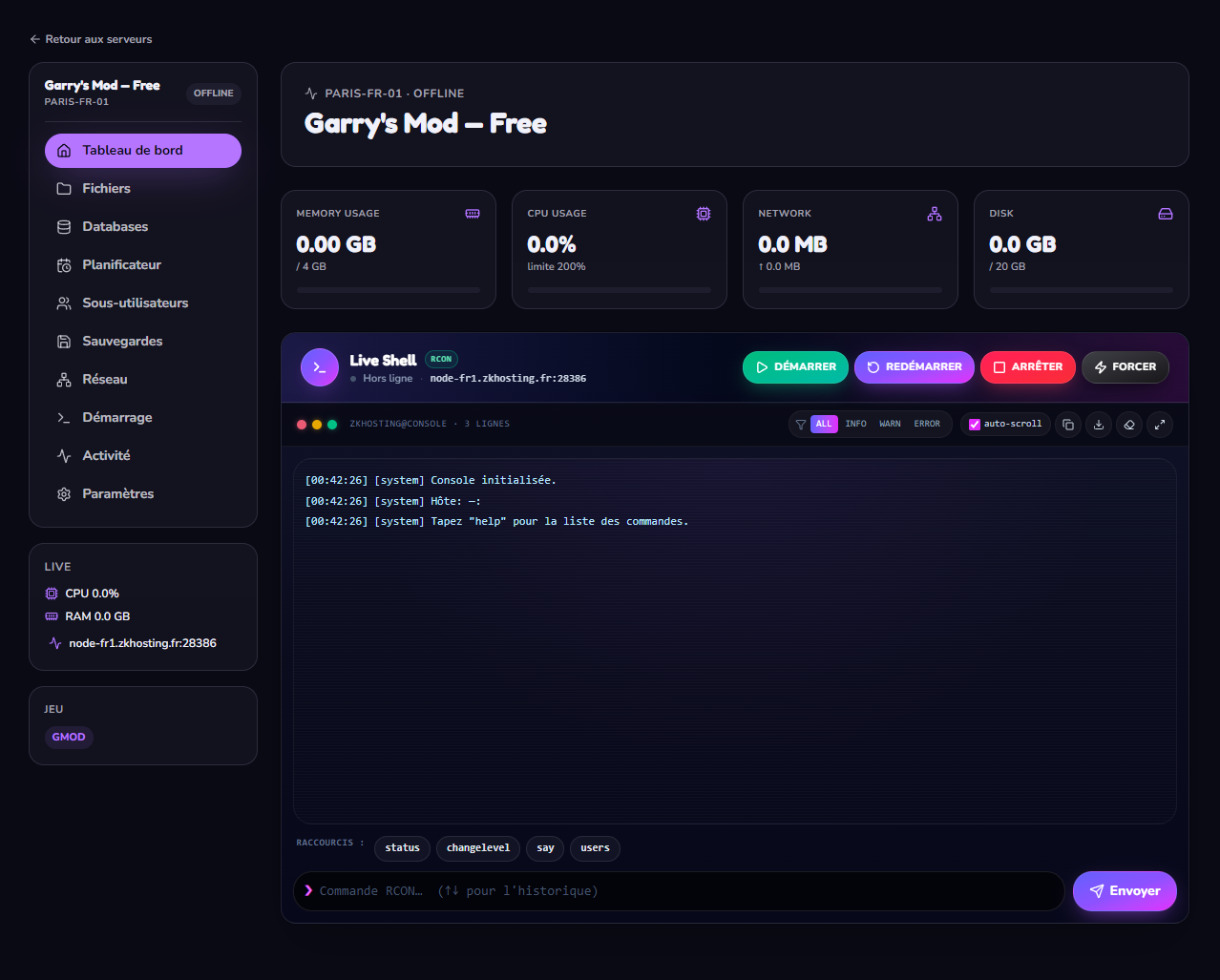The height and width of the screenshot is (980, 1220).
Task: Insert the users shortcut command
Action: pos(595,848)
